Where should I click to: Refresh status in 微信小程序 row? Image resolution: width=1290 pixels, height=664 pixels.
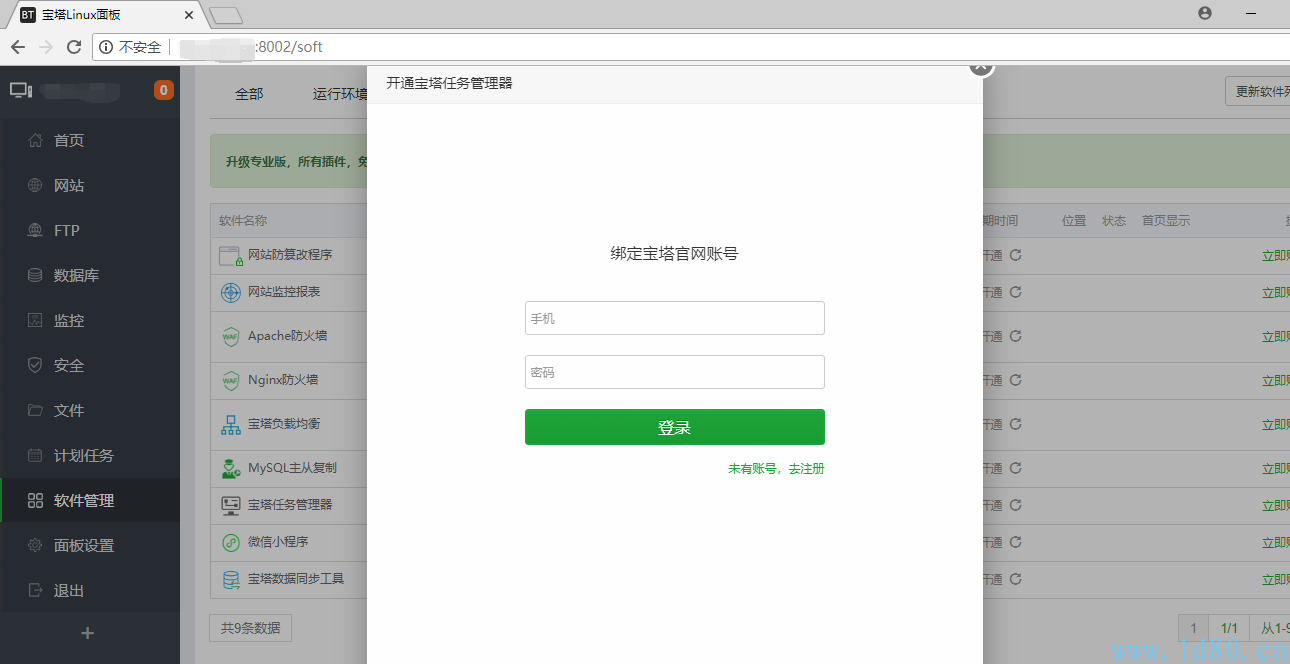pos(1015,542)
